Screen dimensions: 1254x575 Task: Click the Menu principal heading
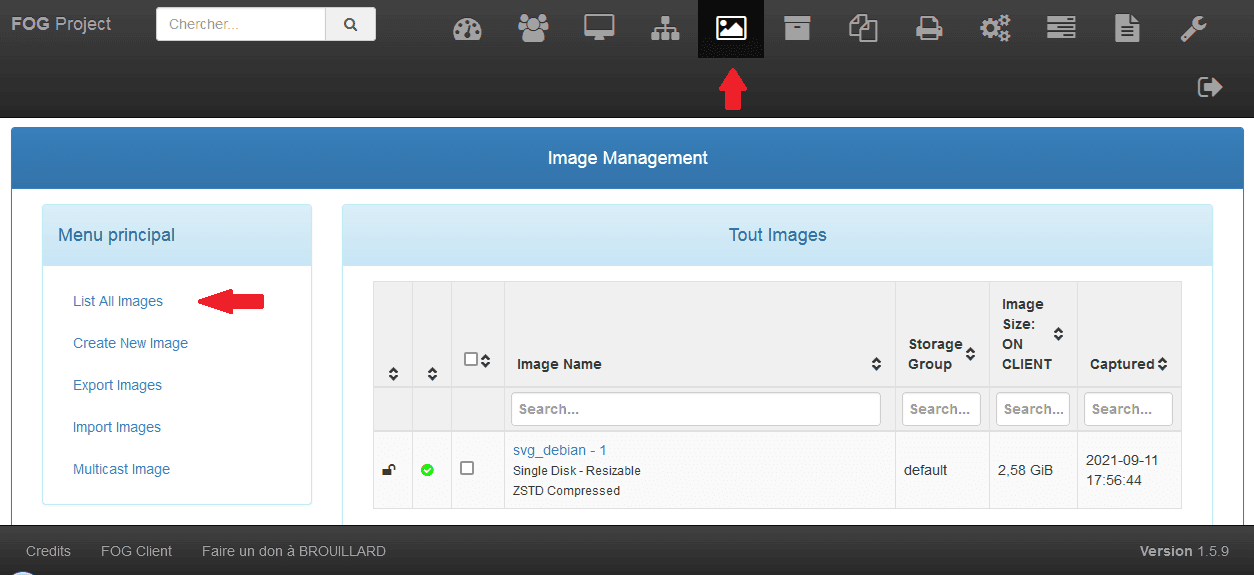click(x=116, y=235)
